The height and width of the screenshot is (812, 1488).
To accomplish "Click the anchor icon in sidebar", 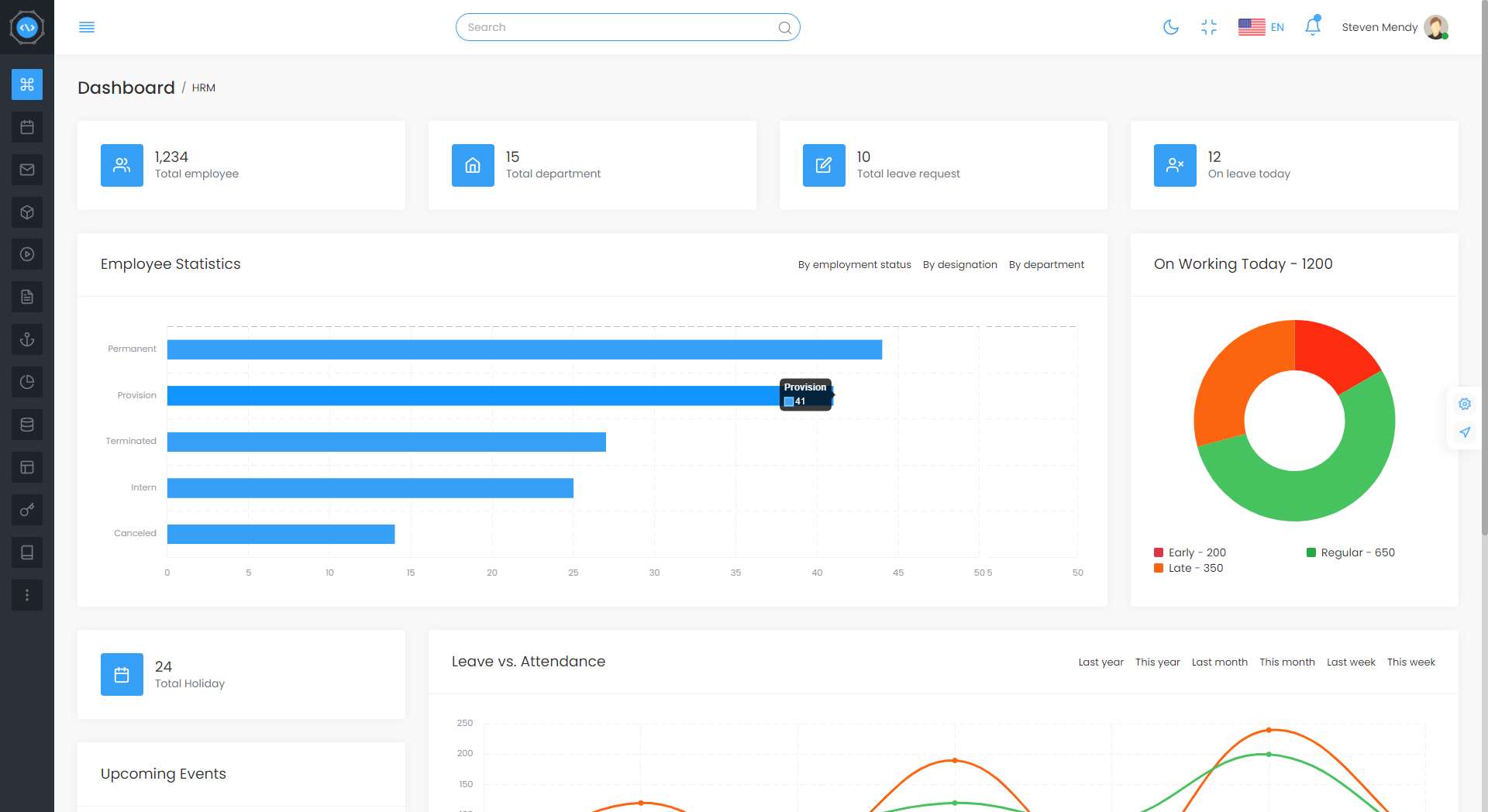I will (27, 339).
